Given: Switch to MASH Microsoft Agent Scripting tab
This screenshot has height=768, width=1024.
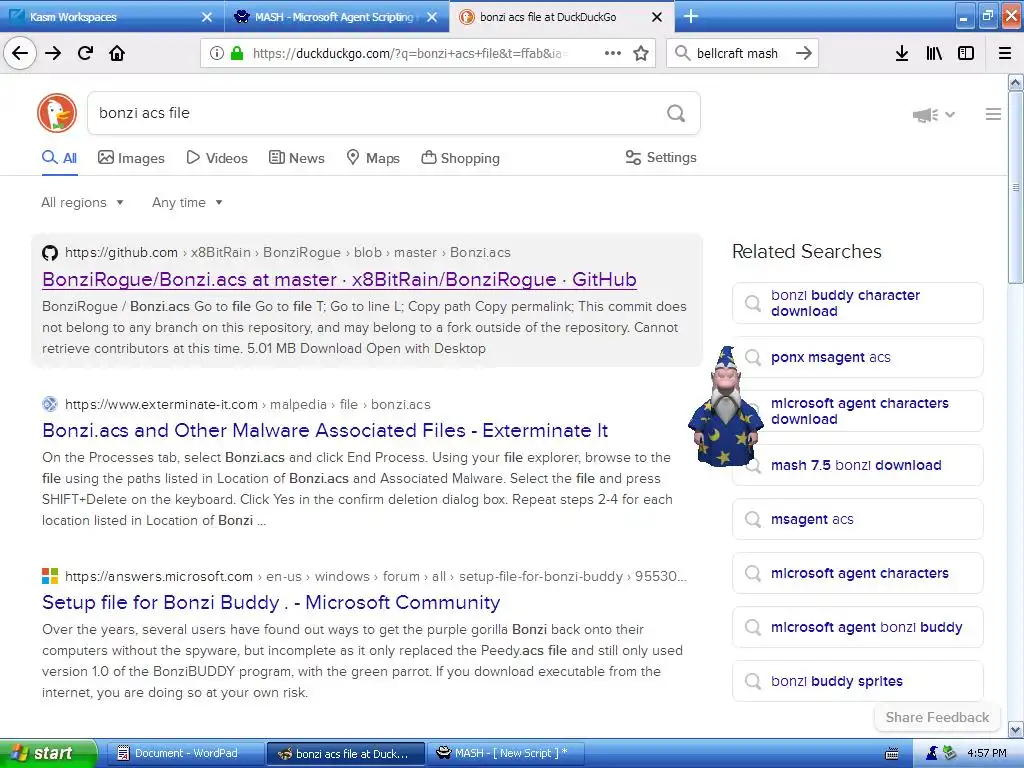Looking at the screenshot, I should [x=337, y=17].
